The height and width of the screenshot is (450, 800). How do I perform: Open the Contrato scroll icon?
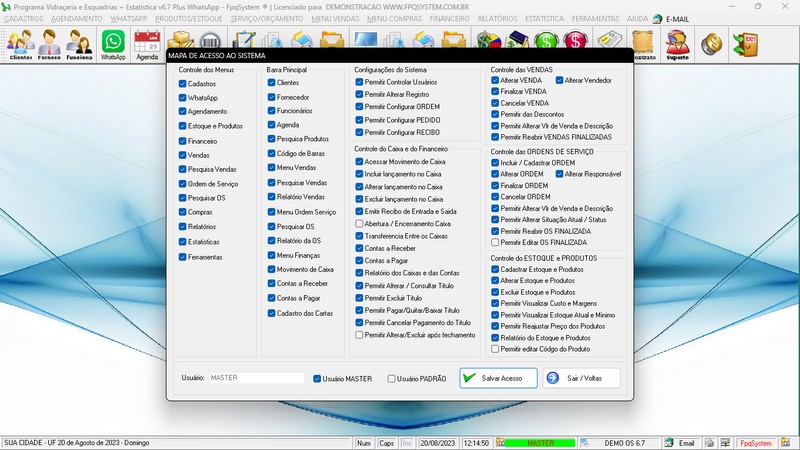(644, 44)
